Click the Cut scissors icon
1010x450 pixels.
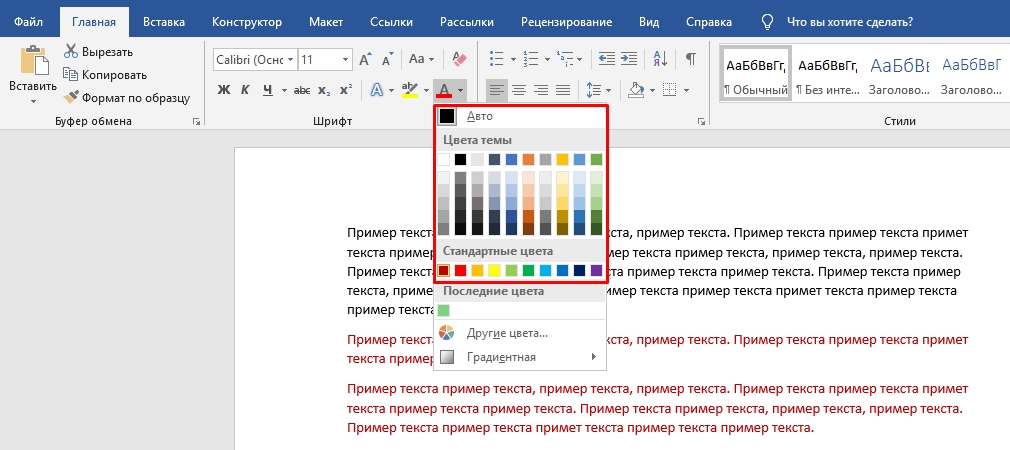pyautogui.click(x=72, y=51)
